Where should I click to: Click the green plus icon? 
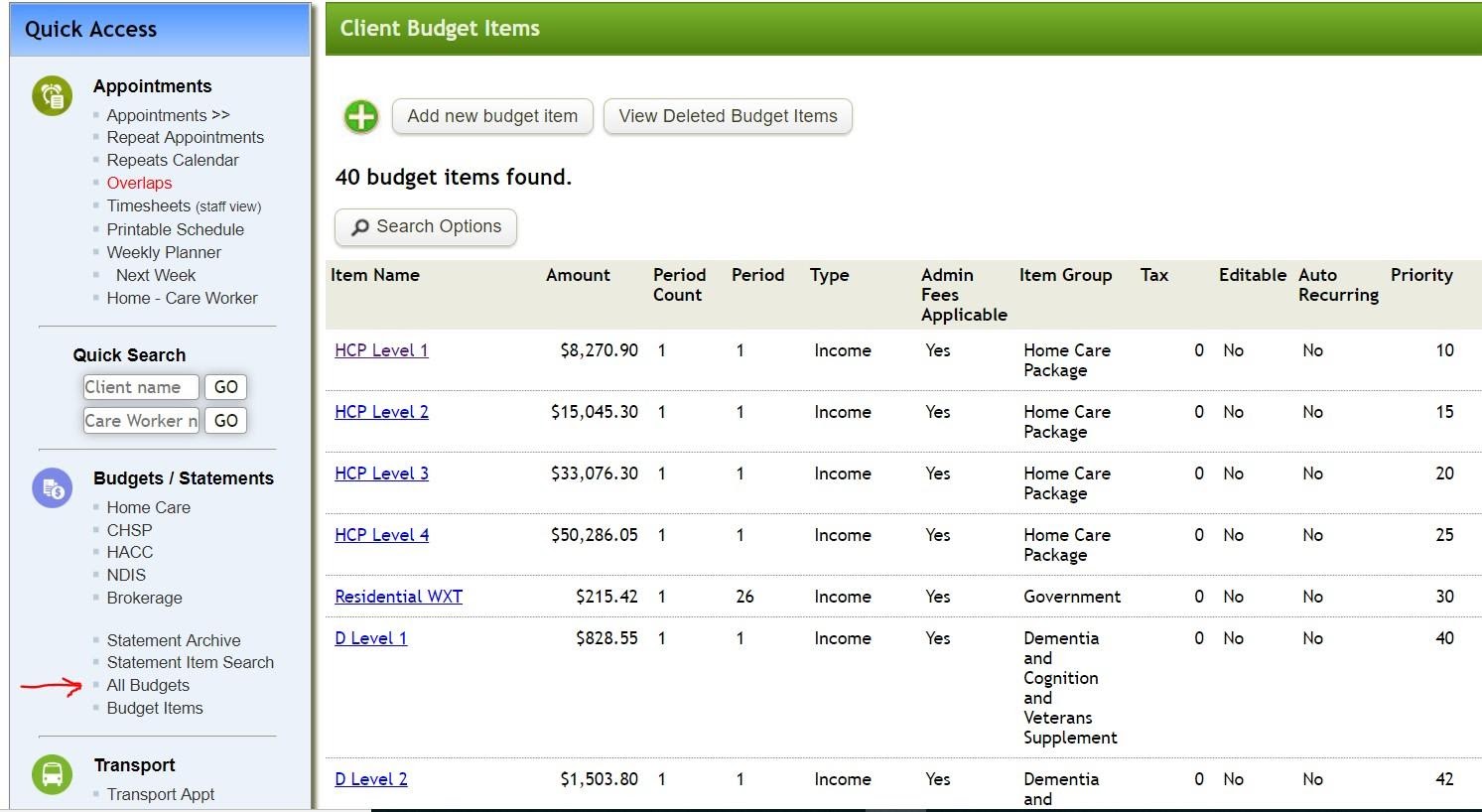(x=360, y=116)
